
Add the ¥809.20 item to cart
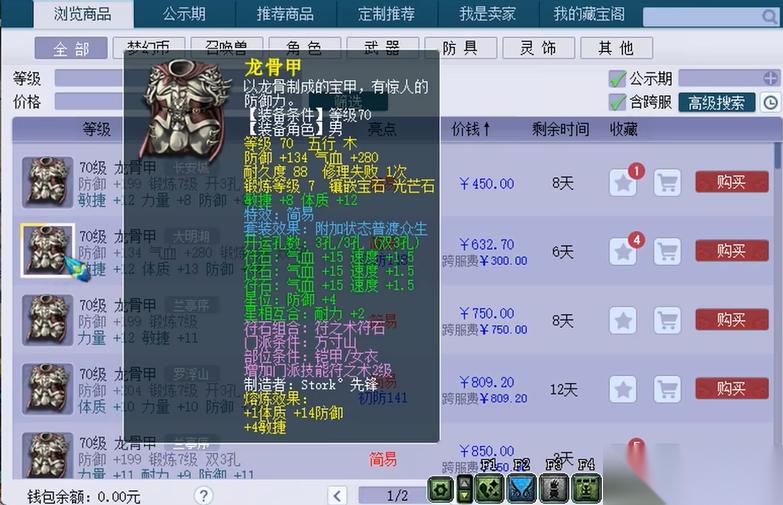click(668, 389)
